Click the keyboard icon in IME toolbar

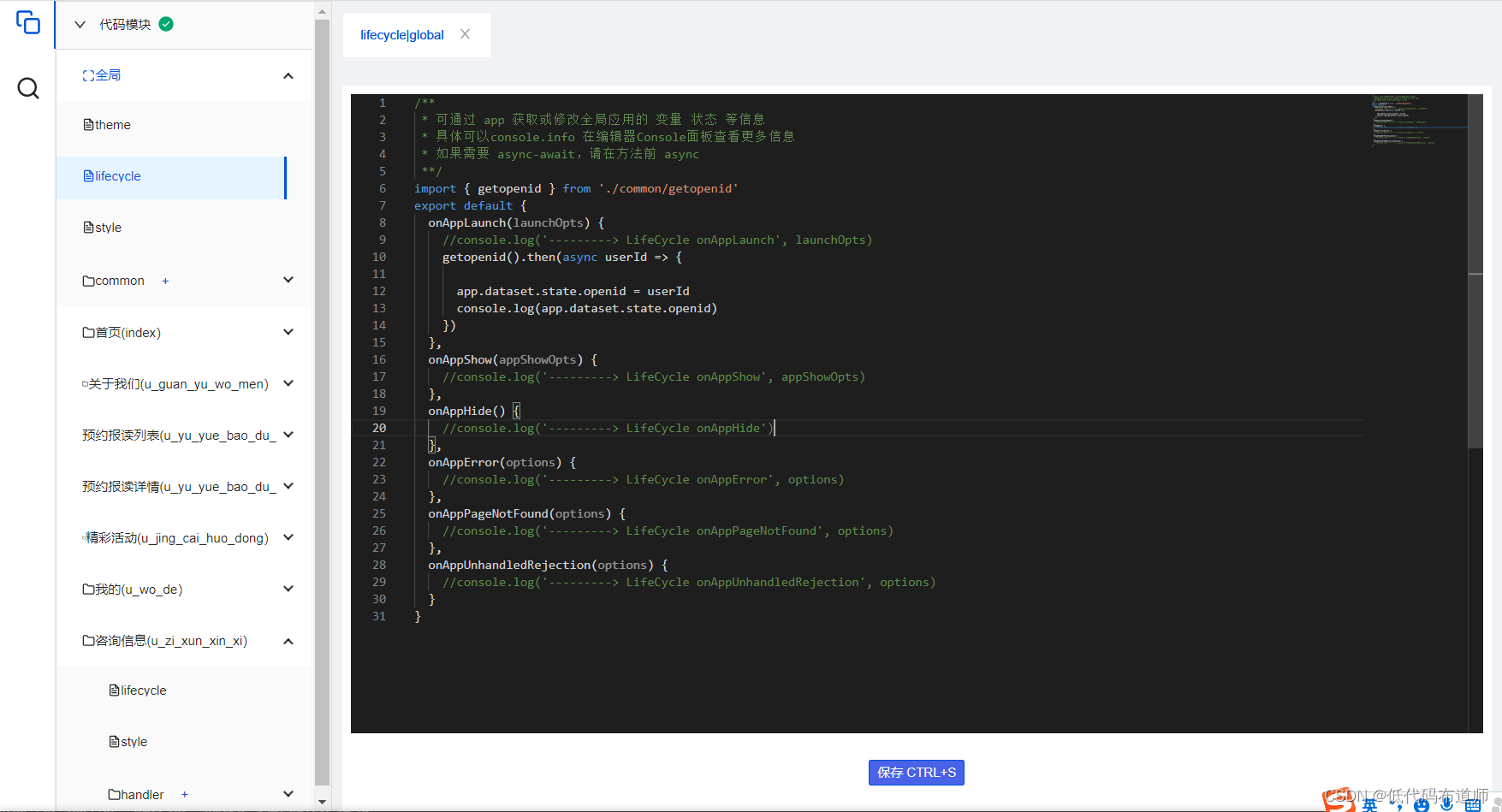coord(1473,804)
